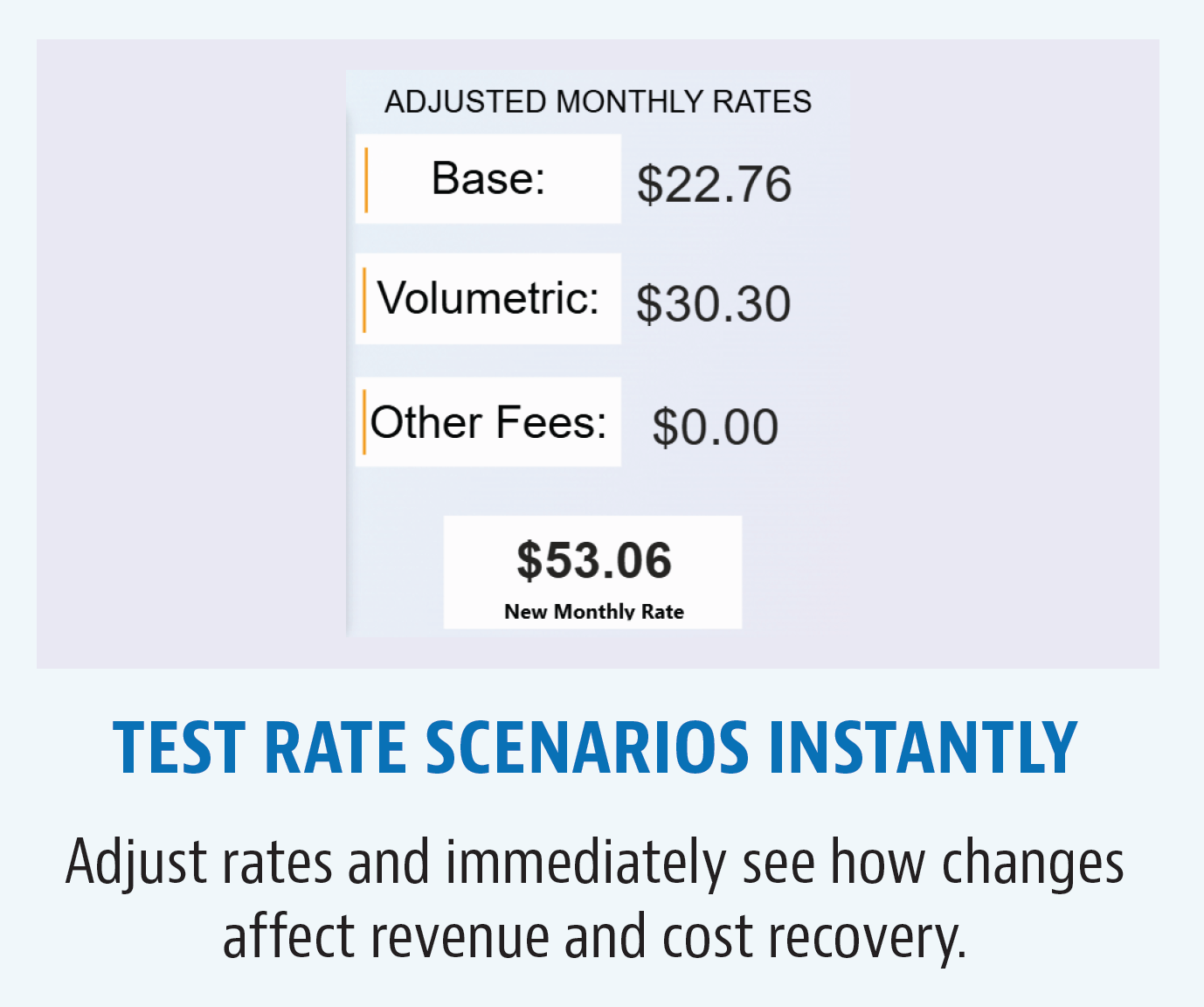1204x1007 pixels.
Task: Click the $53.06 New Monthly Rate card
Action: click(592, 572)
